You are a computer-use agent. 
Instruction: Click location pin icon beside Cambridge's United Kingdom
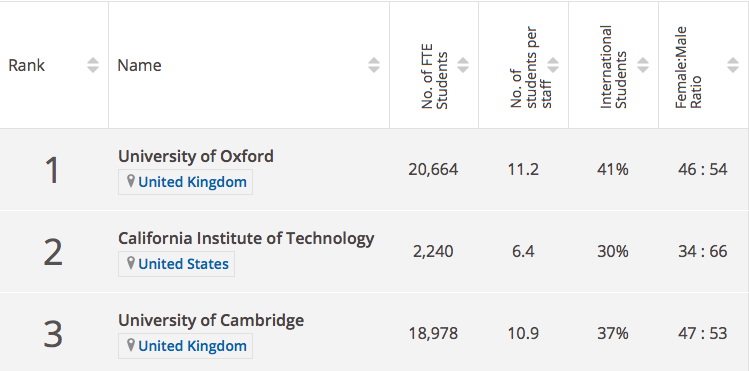tap(130, 346)
